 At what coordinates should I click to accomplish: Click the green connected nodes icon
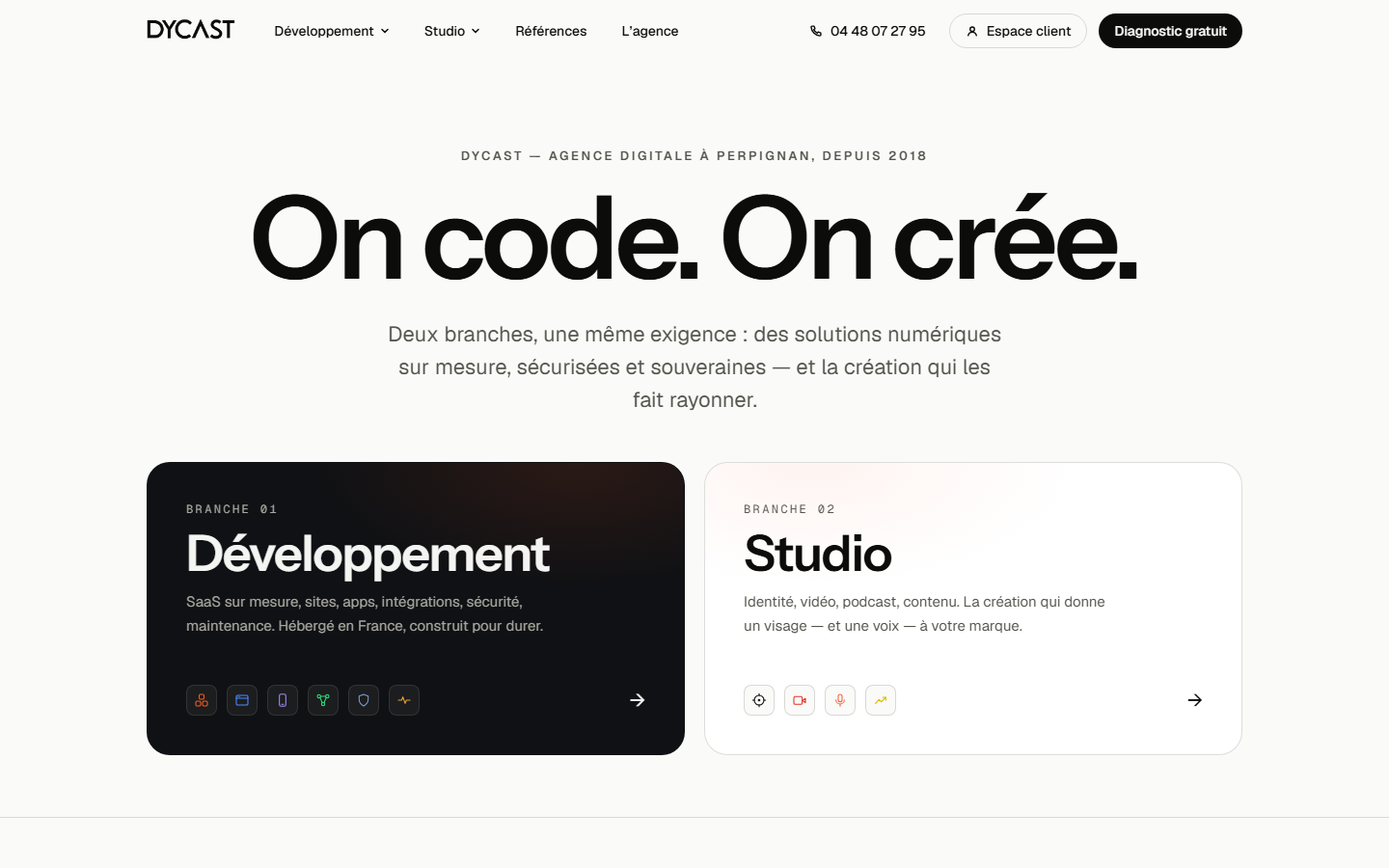coord(323,700)
